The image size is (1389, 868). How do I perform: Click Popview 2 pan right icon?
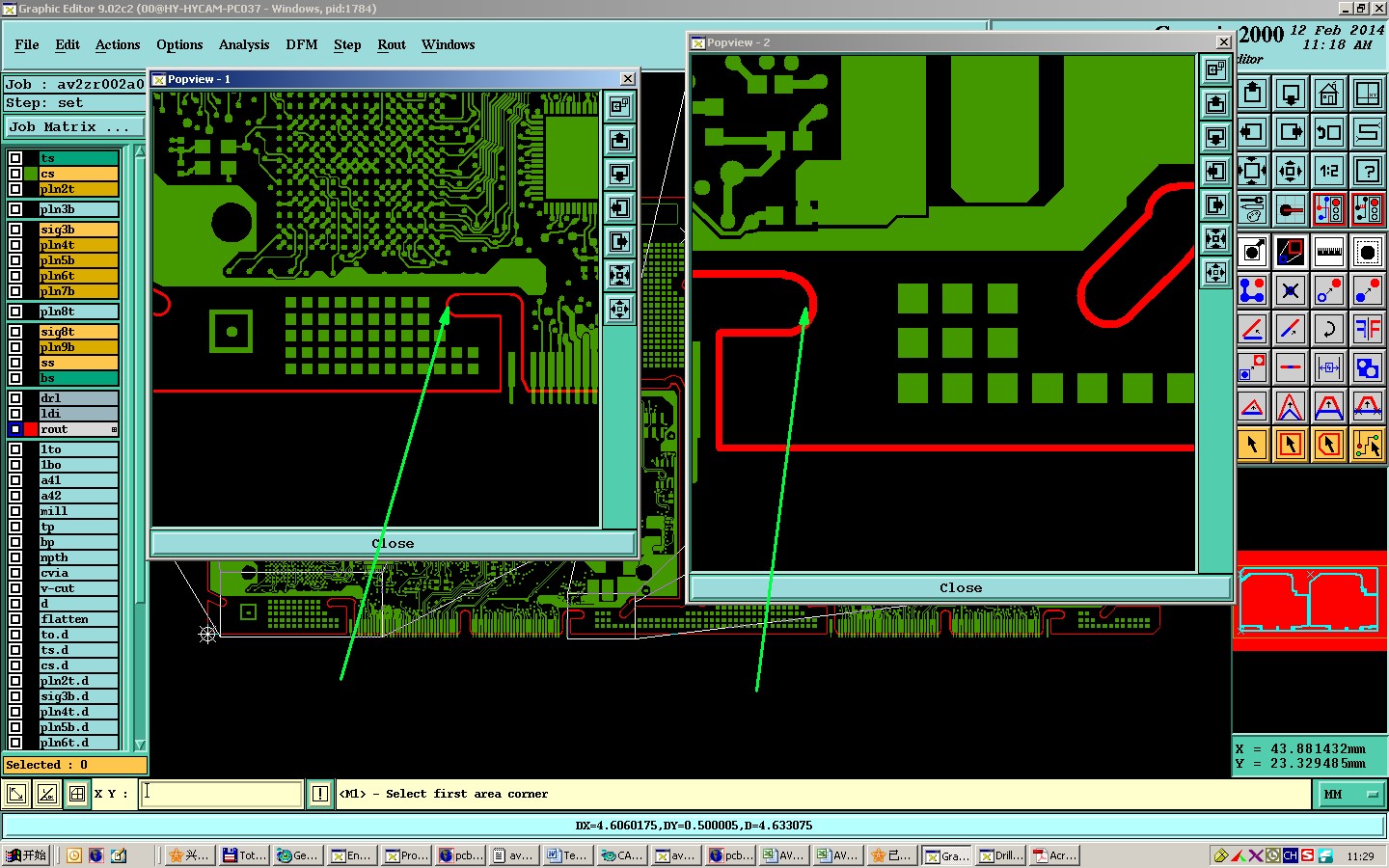pyautogui.click(x=1215, y=204)
